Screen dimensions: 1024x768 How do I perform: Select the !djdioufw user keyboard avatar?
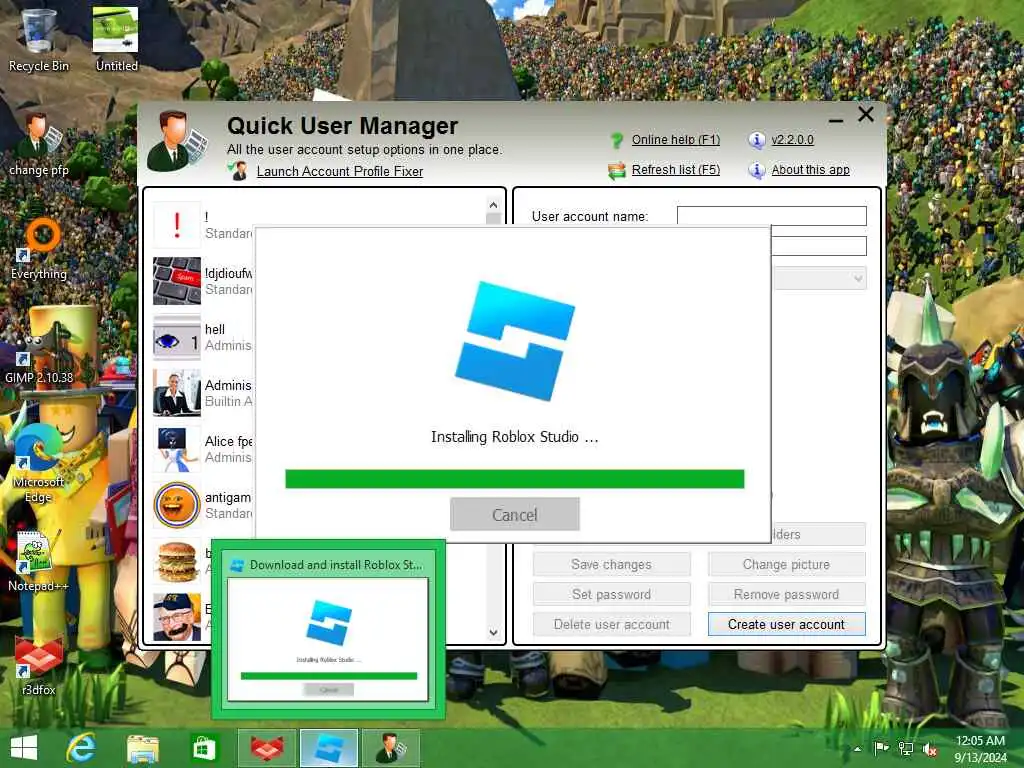click(x=177, y=281)
